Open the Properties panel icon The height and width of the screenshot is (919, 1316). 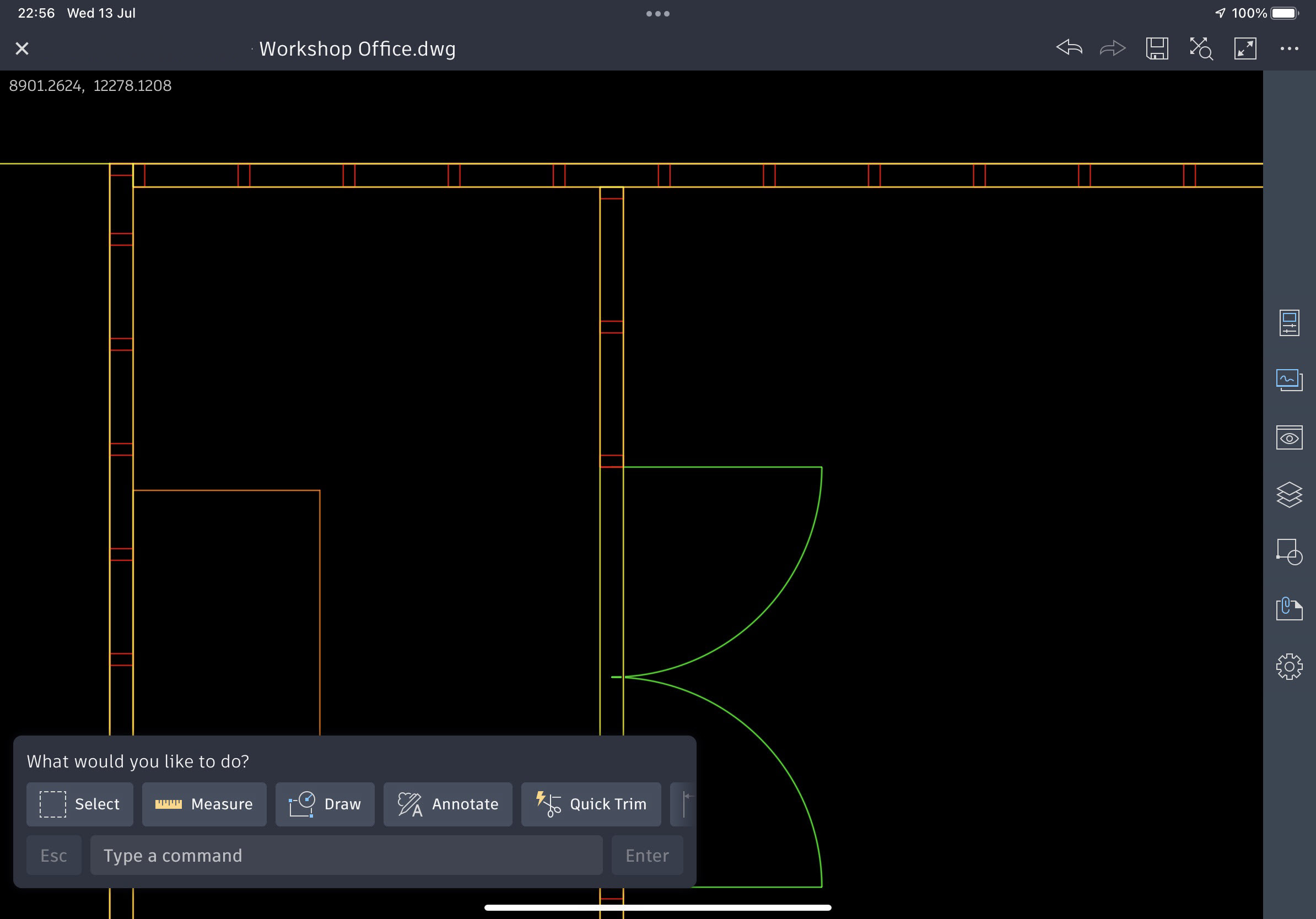[x=1289, y=323]
